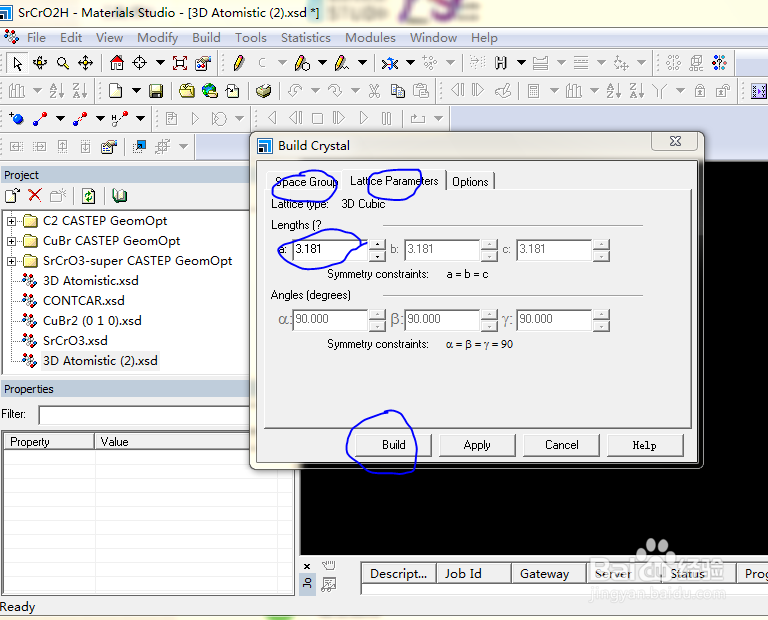Expand SrCrO3-super CASTEP GeomOpt folder
The height and width of the screenshot is (620, 768).
pyautogui.click(x=11, y=261)
